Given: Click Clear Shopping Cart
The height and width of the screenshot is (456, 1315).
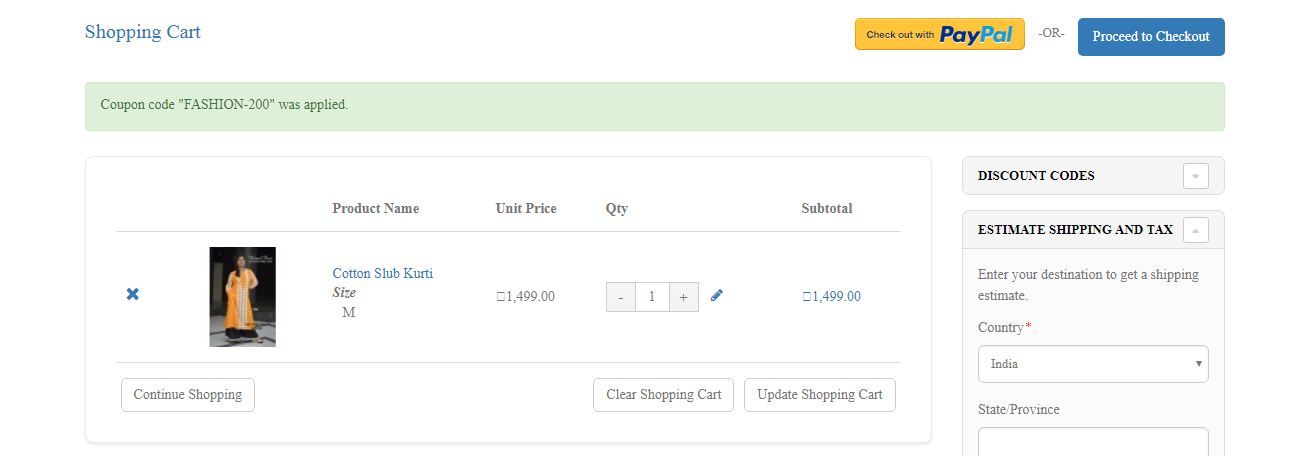Looking at the screenshot, I should tap(664, 395).
